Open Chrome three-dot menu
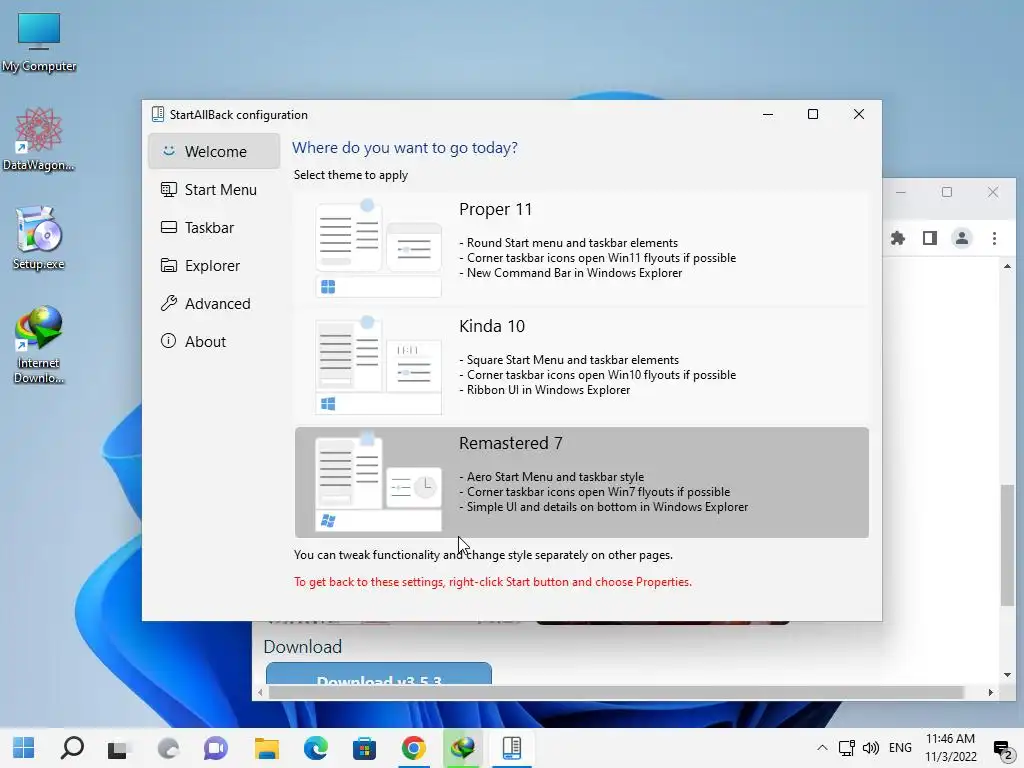1024x768 pixels. (x=994, y=238)
